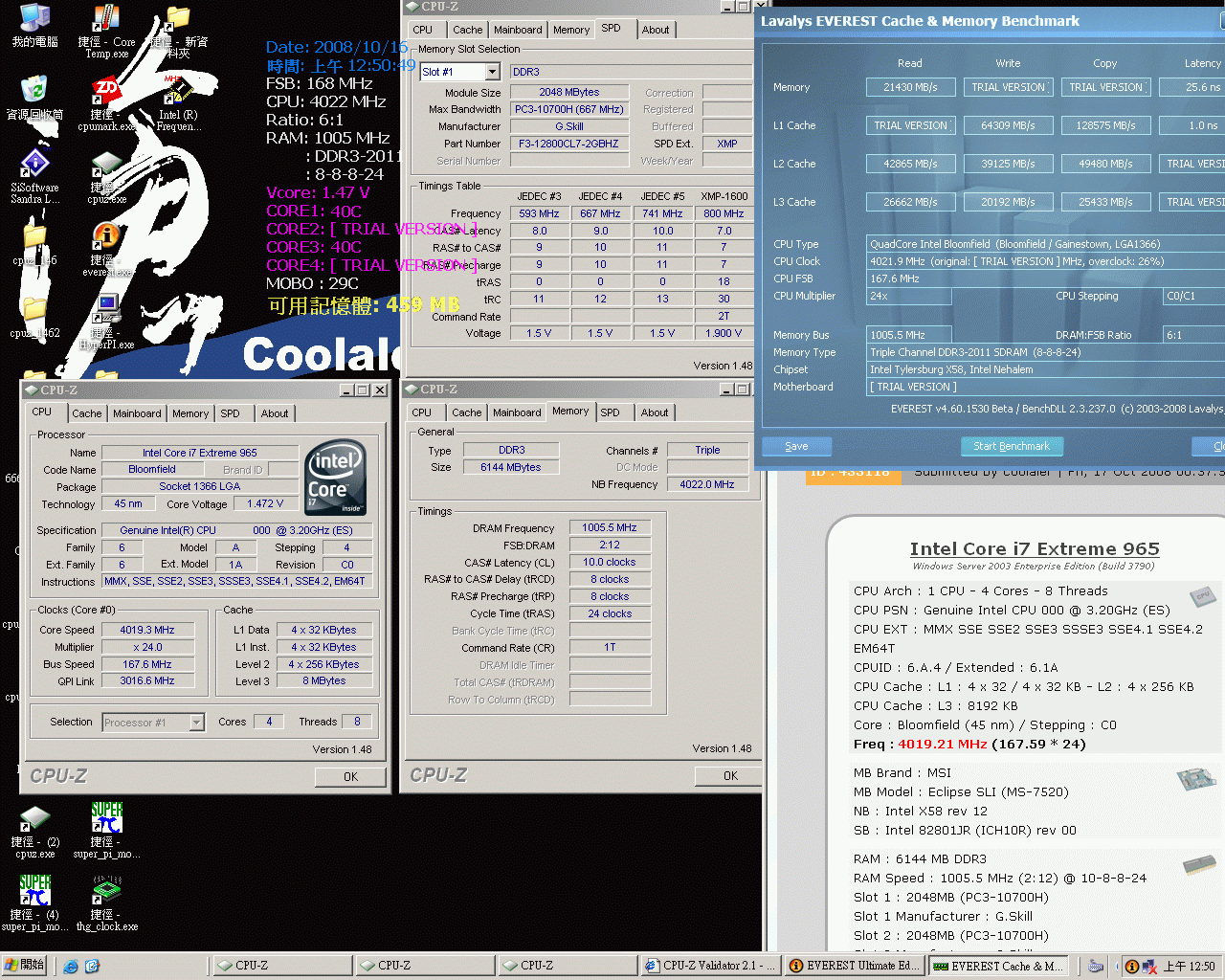Image resolution: width=1225 pixels, height=980 pixels.
Task: Open the Intel Core i7 Extreme 965 link
Action: pos(1035,548)
